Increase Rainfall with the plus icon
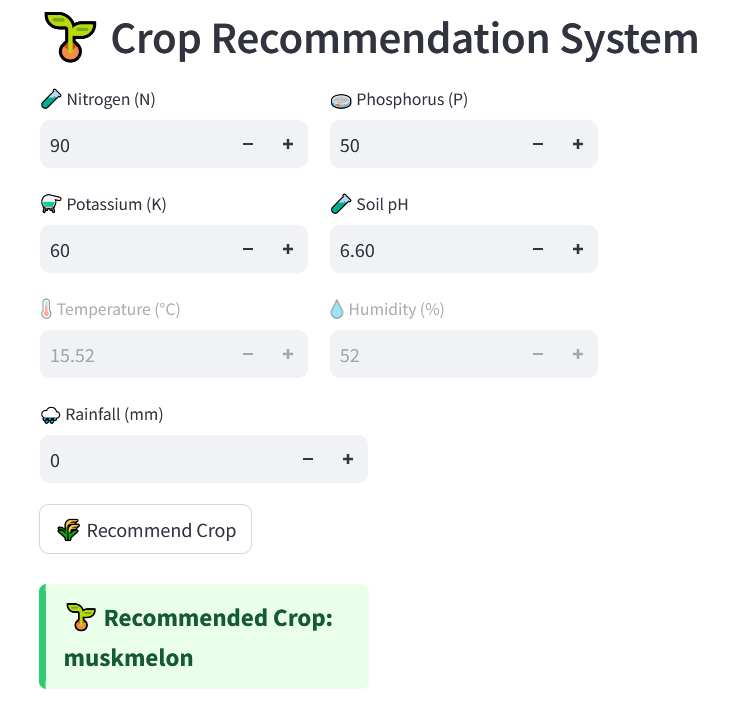The width and height of the screenshot is (736, 709). coord(348,460)
